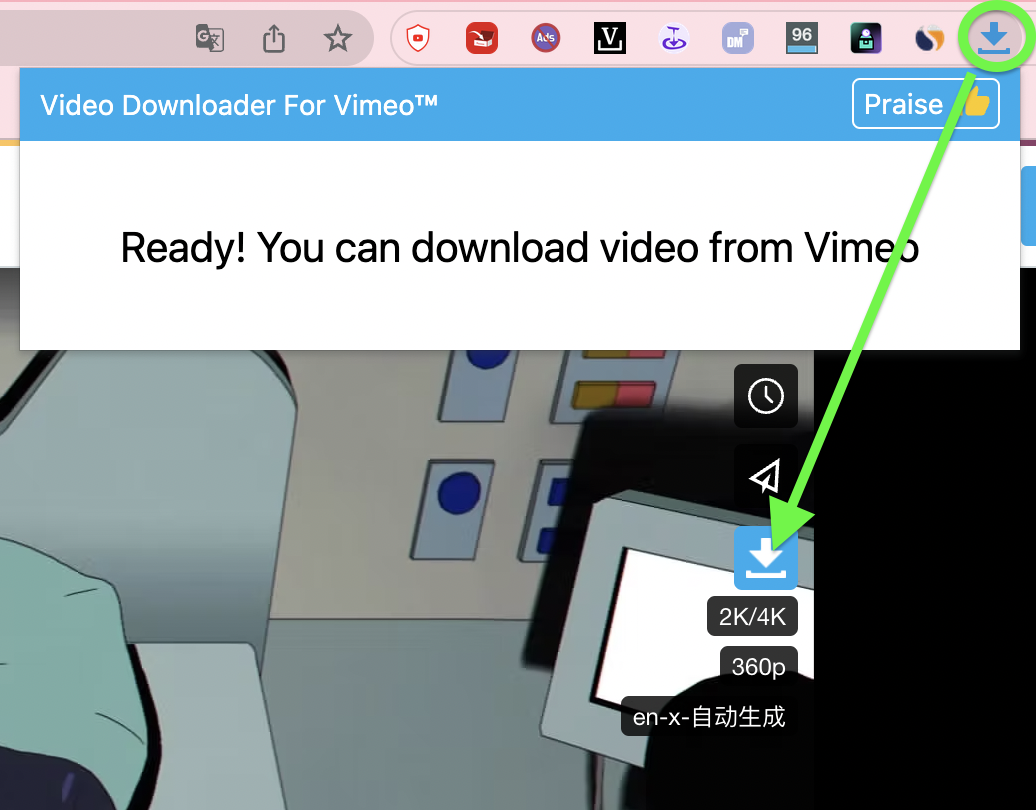
Task: Choose the 2K/4K download quality
Action: (752, 616)
